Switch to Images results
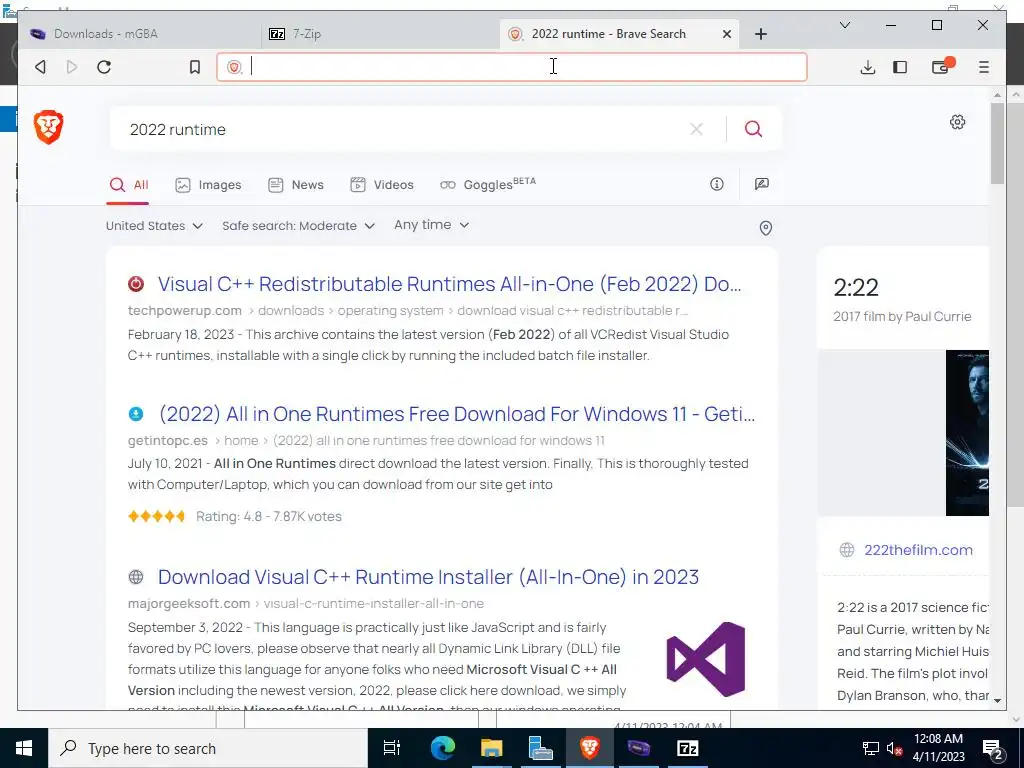This screenshot has height=768, width=1024. click(208, 185)
